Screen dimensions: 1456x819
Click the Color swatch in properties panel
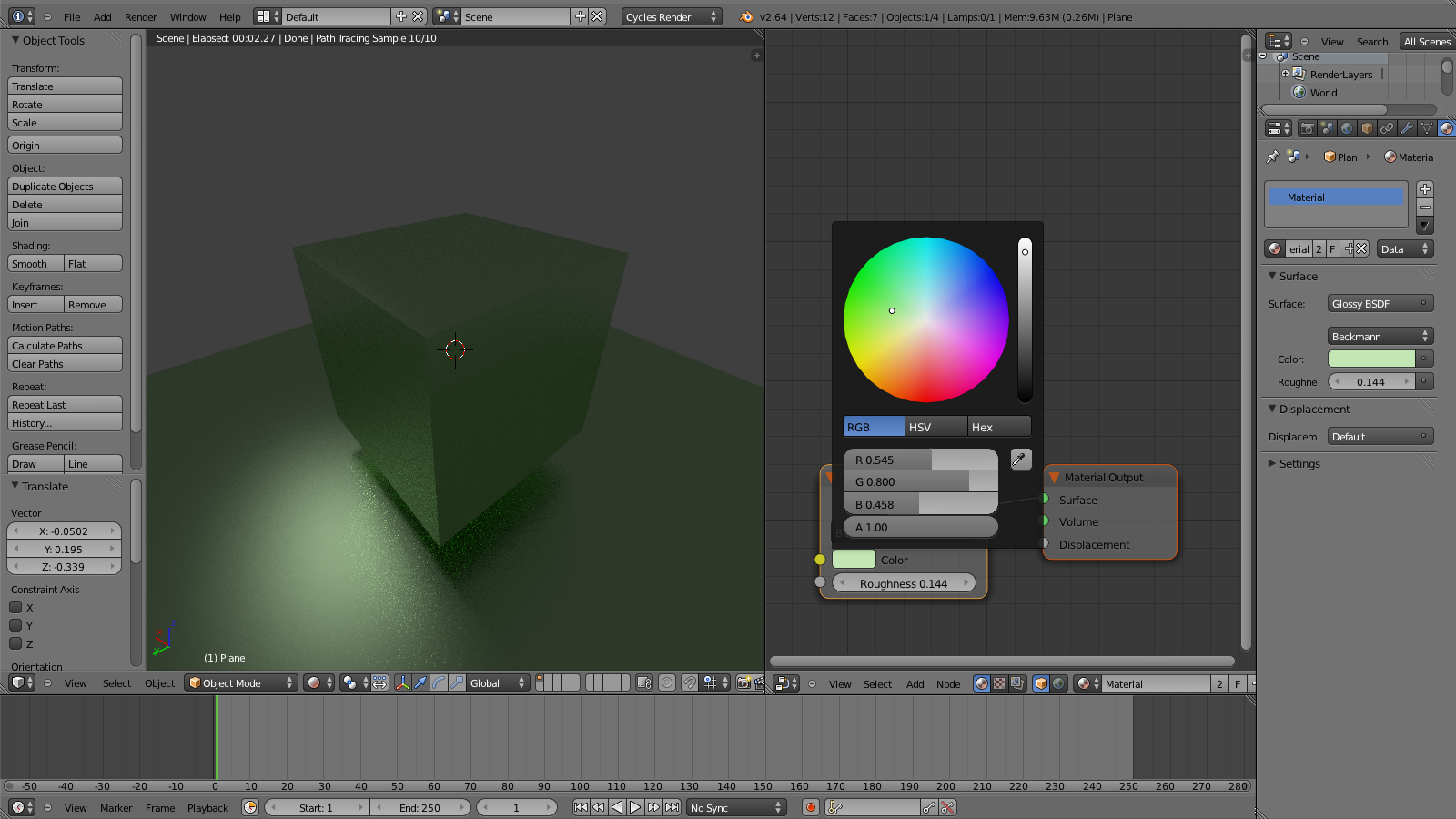[1371, 359]
